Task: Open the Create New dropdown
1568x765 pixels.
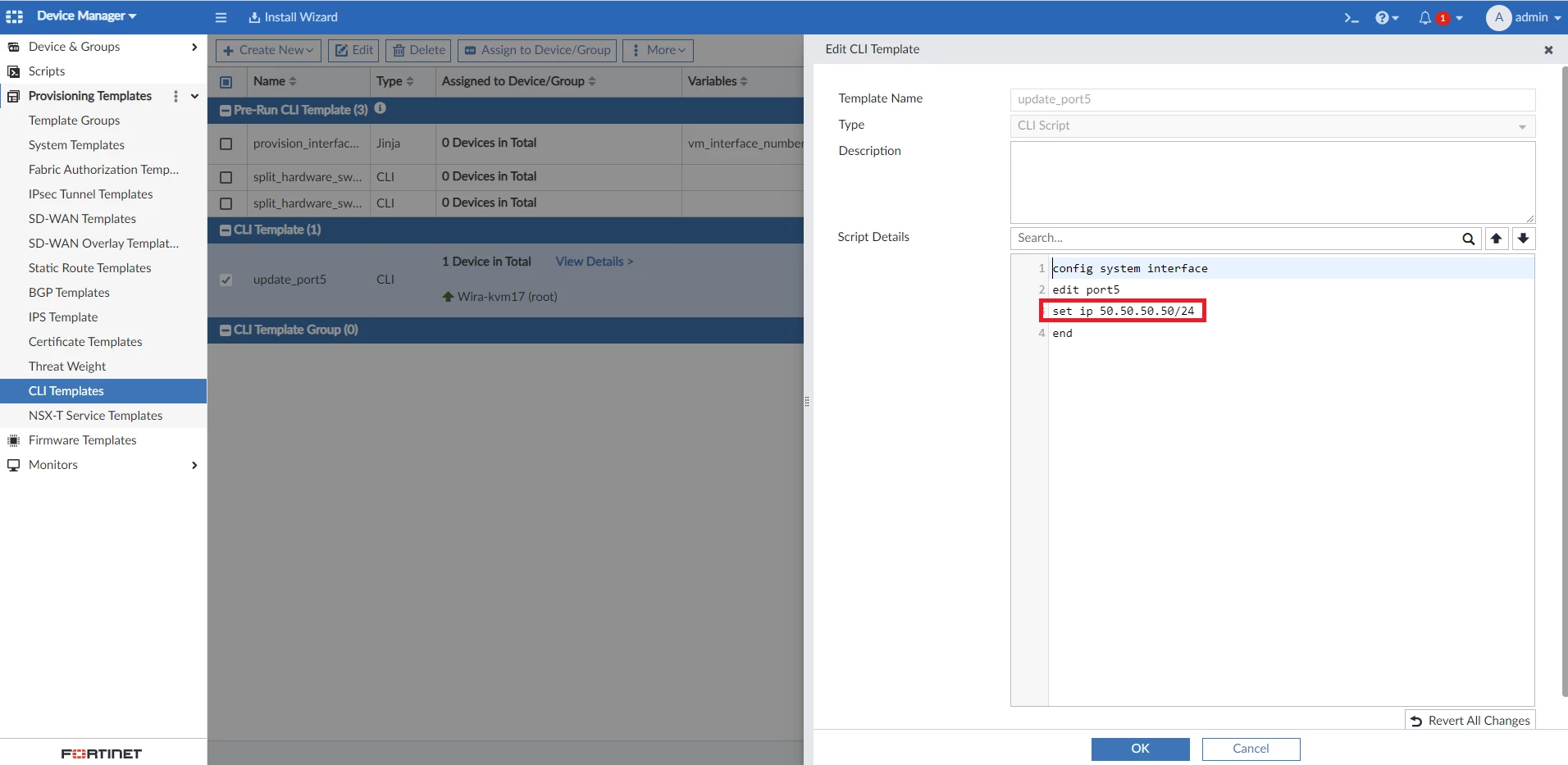Action: point(269,50)
